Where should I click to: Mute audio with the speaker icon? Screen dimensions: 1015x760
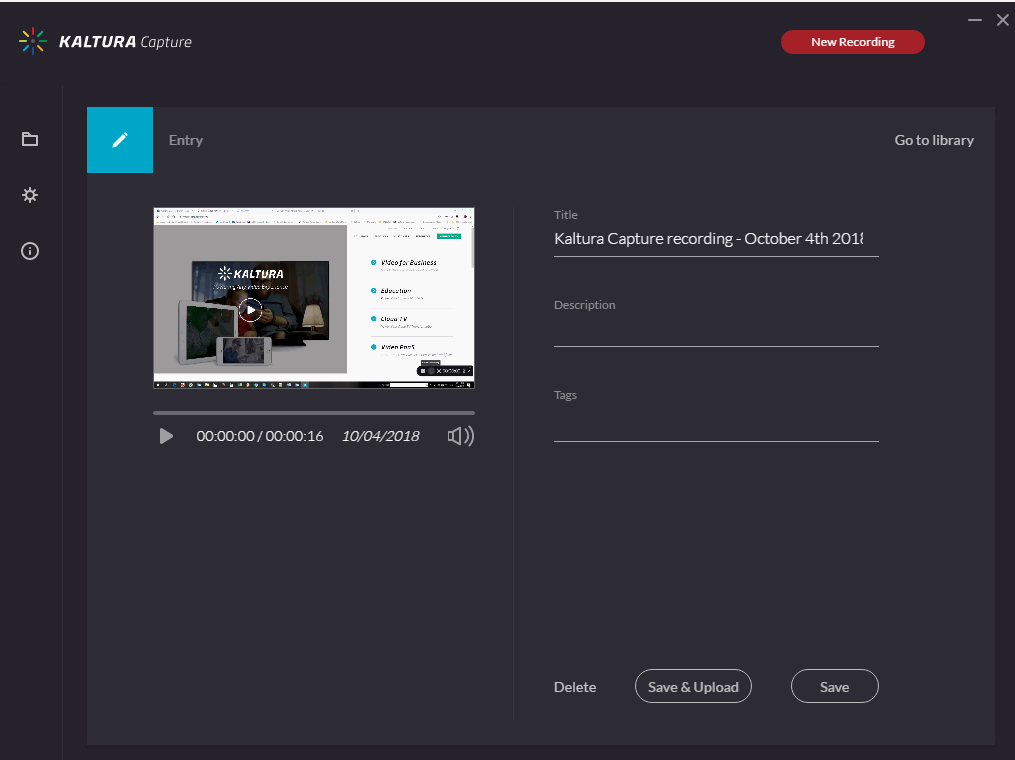[x=460, y=436]
